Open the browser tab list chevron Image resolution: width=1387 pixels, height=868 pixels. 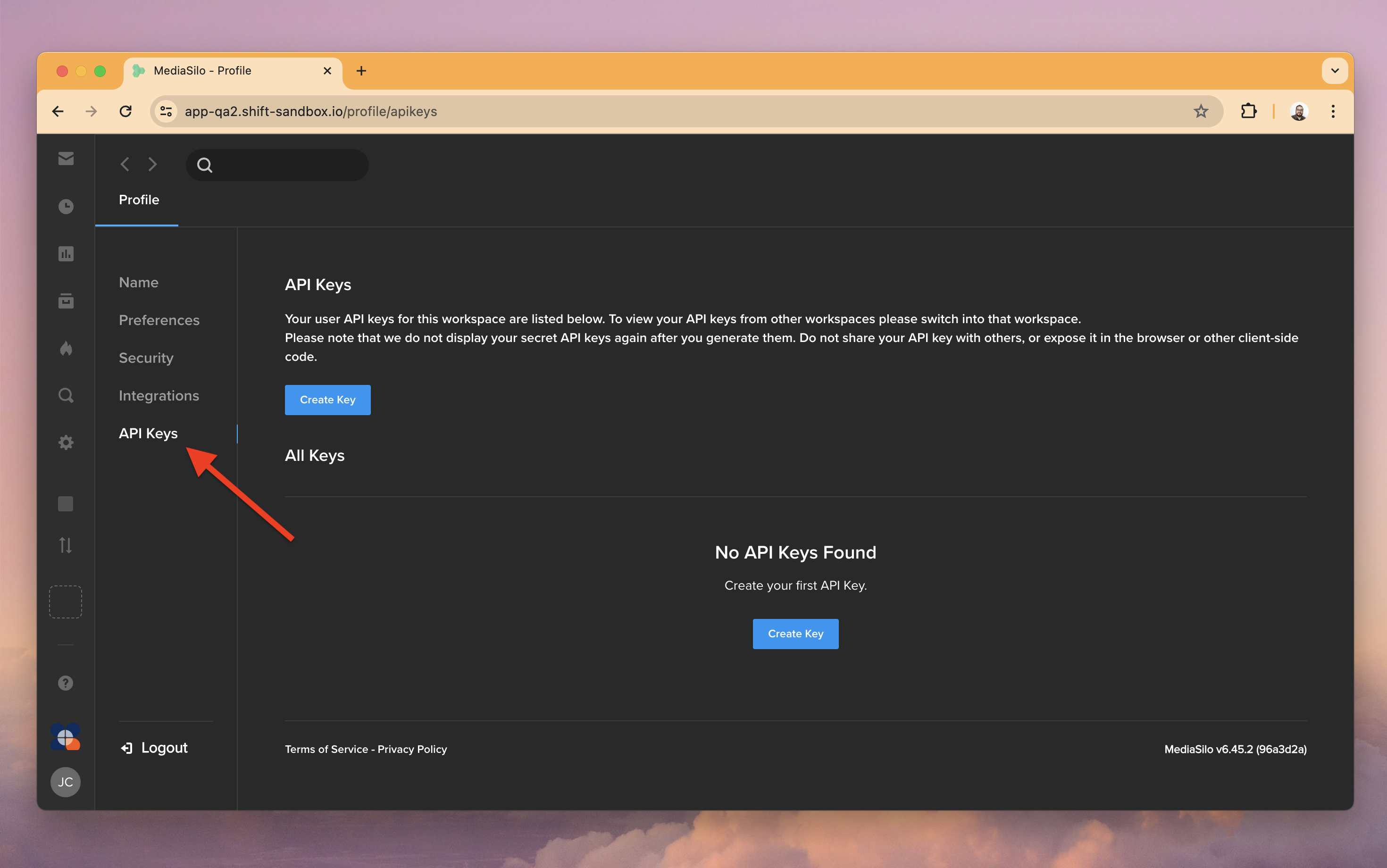pos(1334,70)
